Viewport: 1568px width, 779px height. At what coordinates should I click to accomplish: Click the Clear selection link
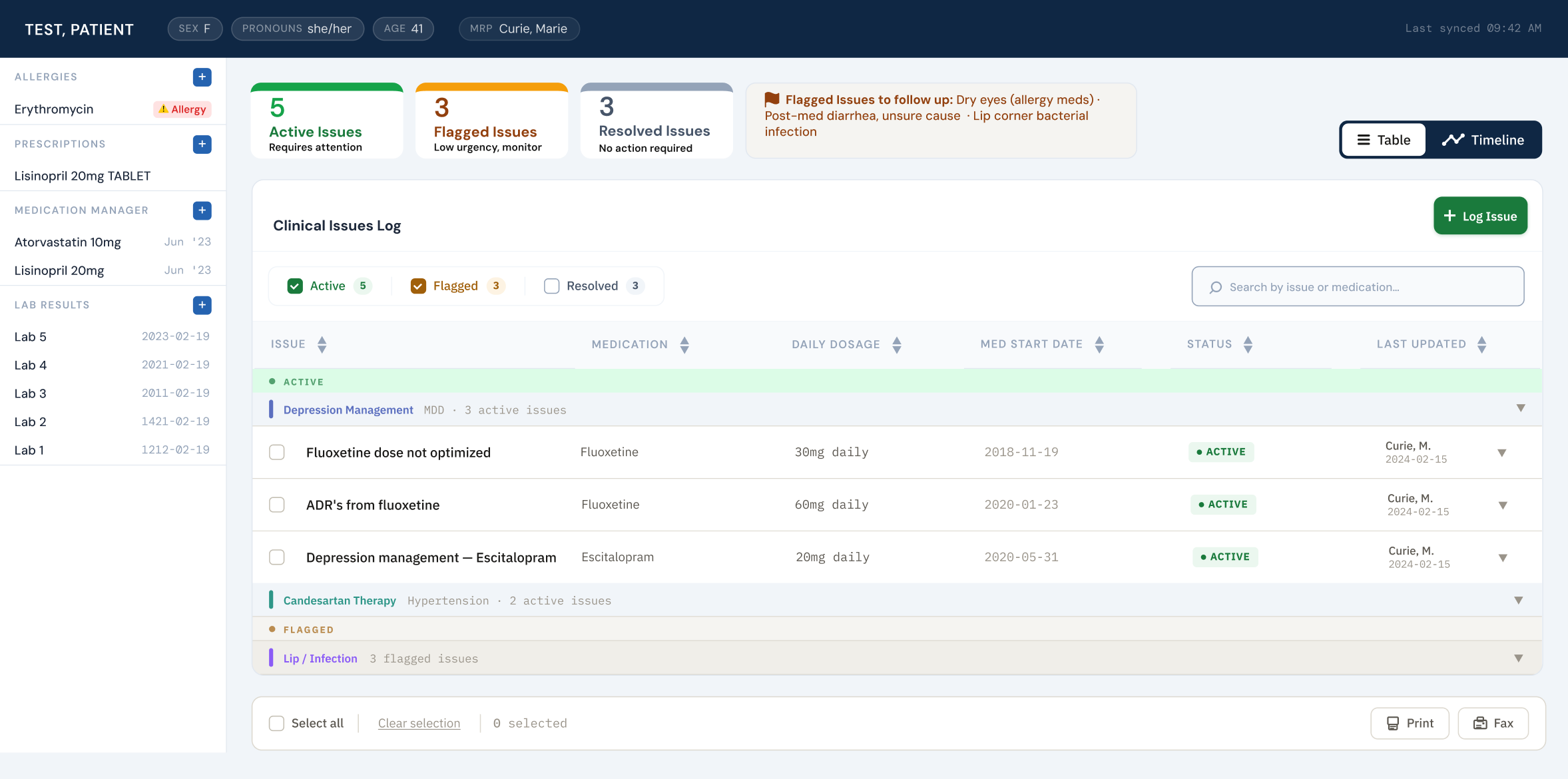coord(419,723)
